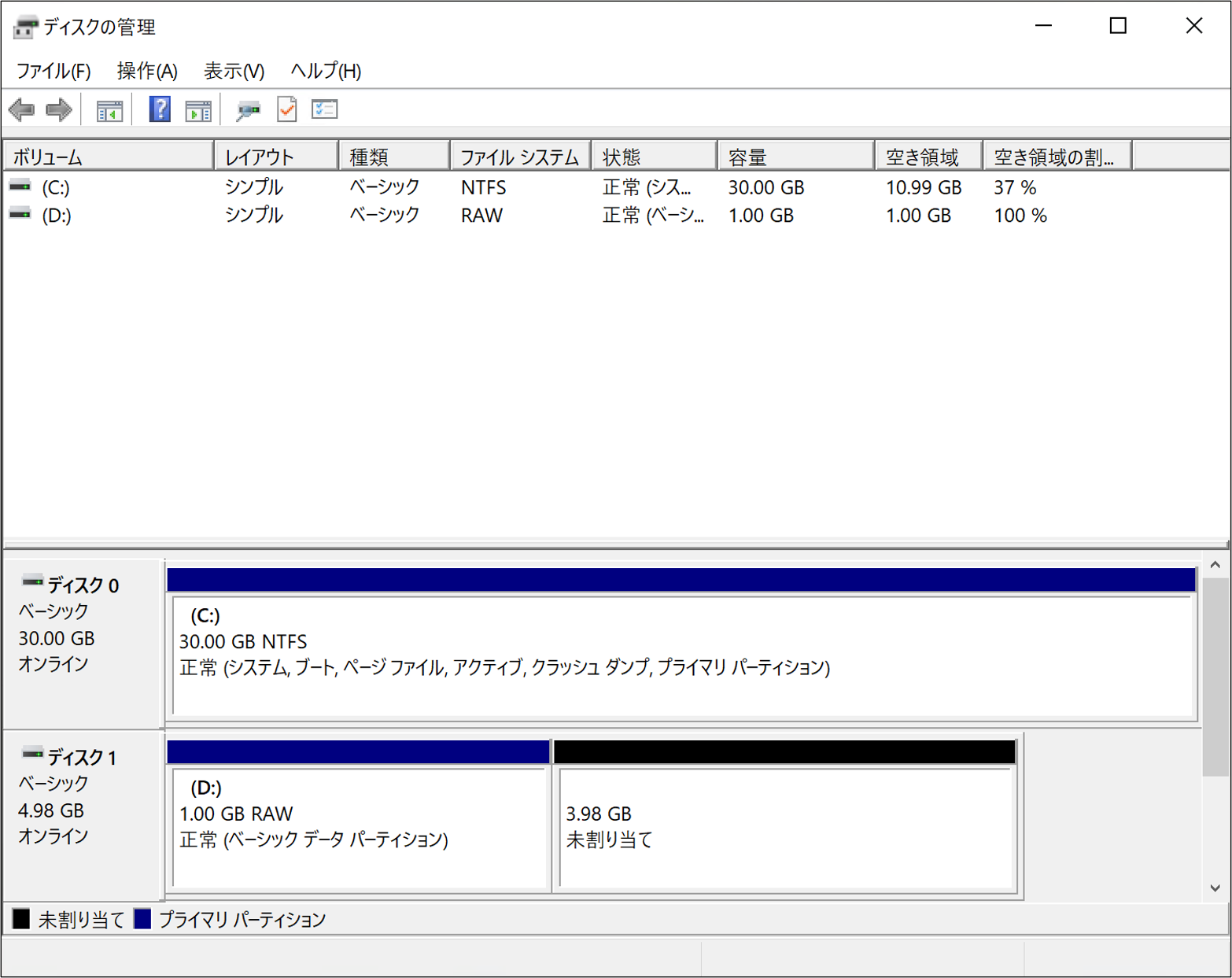Image resolution: width=1232 pixels, height=978 pixels.
Task: Click the document with red checkmark icon
Action: tap(287, 109)
